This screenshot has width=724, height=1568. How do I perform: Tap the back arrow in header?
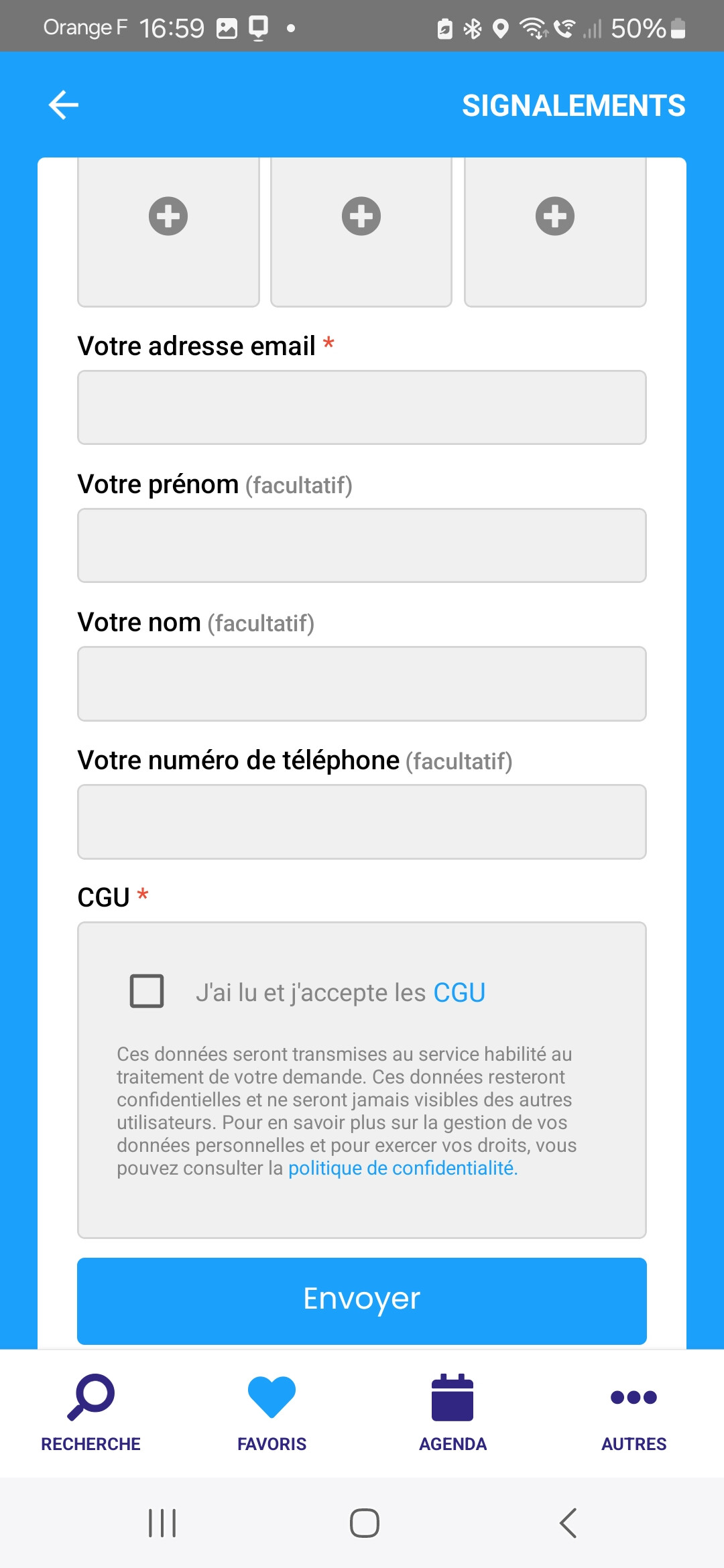[x=64, y=105]
